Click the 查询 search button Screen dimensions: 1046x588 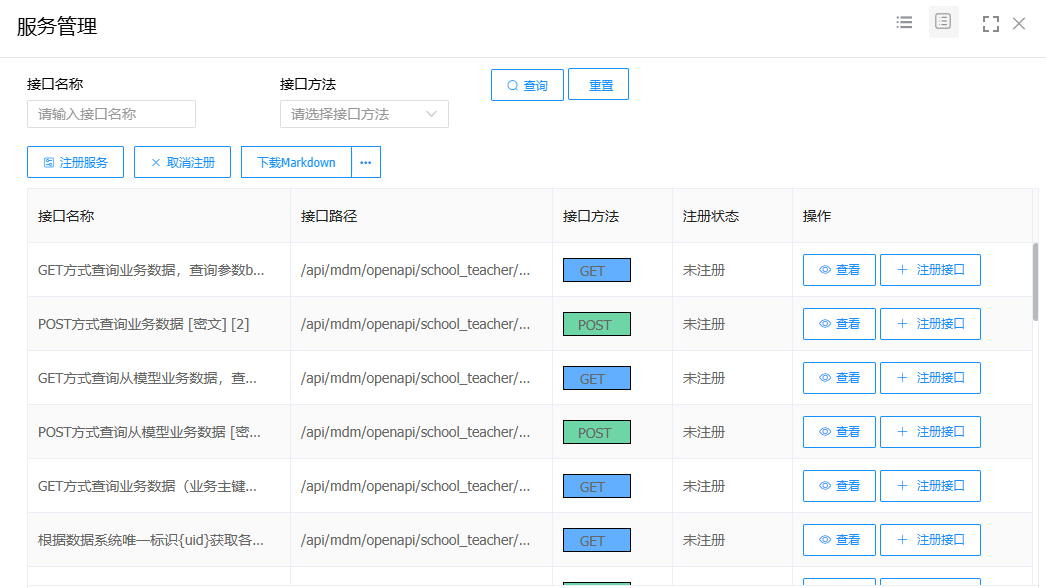pos(527,85)
